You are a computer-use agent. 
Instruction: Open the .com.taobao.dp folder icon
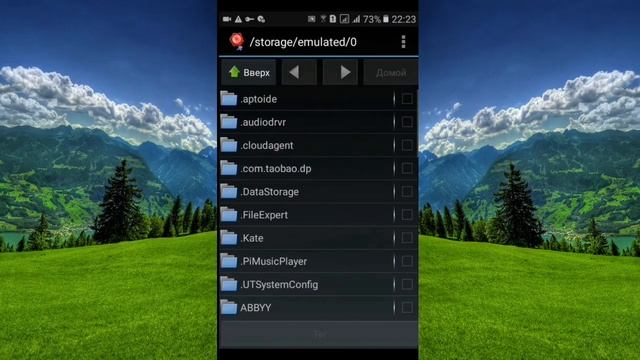[229, 168]
